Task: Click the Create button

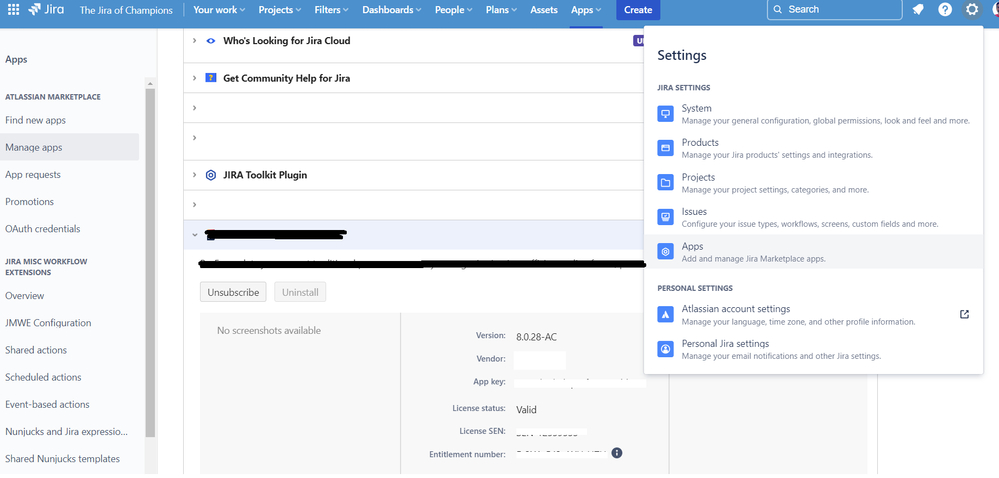Action: [638, 10]
